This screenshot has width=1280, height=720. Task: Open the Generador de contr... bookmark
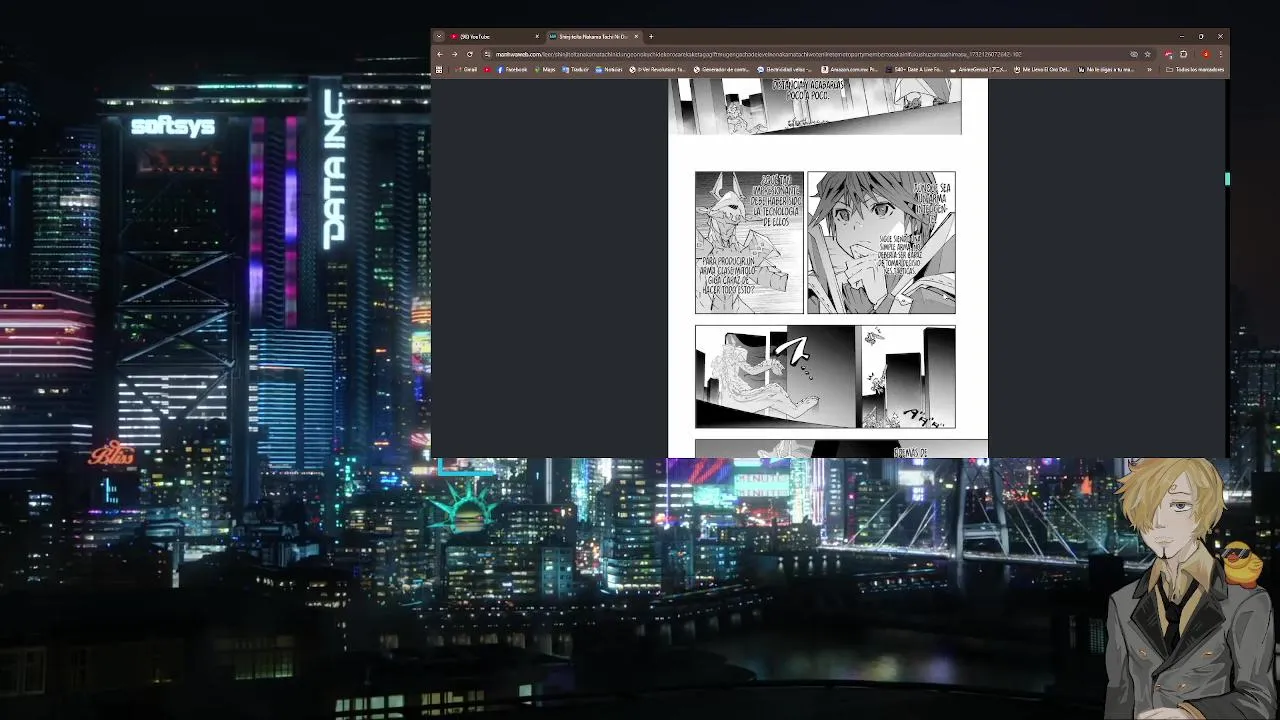pos(722,70)
